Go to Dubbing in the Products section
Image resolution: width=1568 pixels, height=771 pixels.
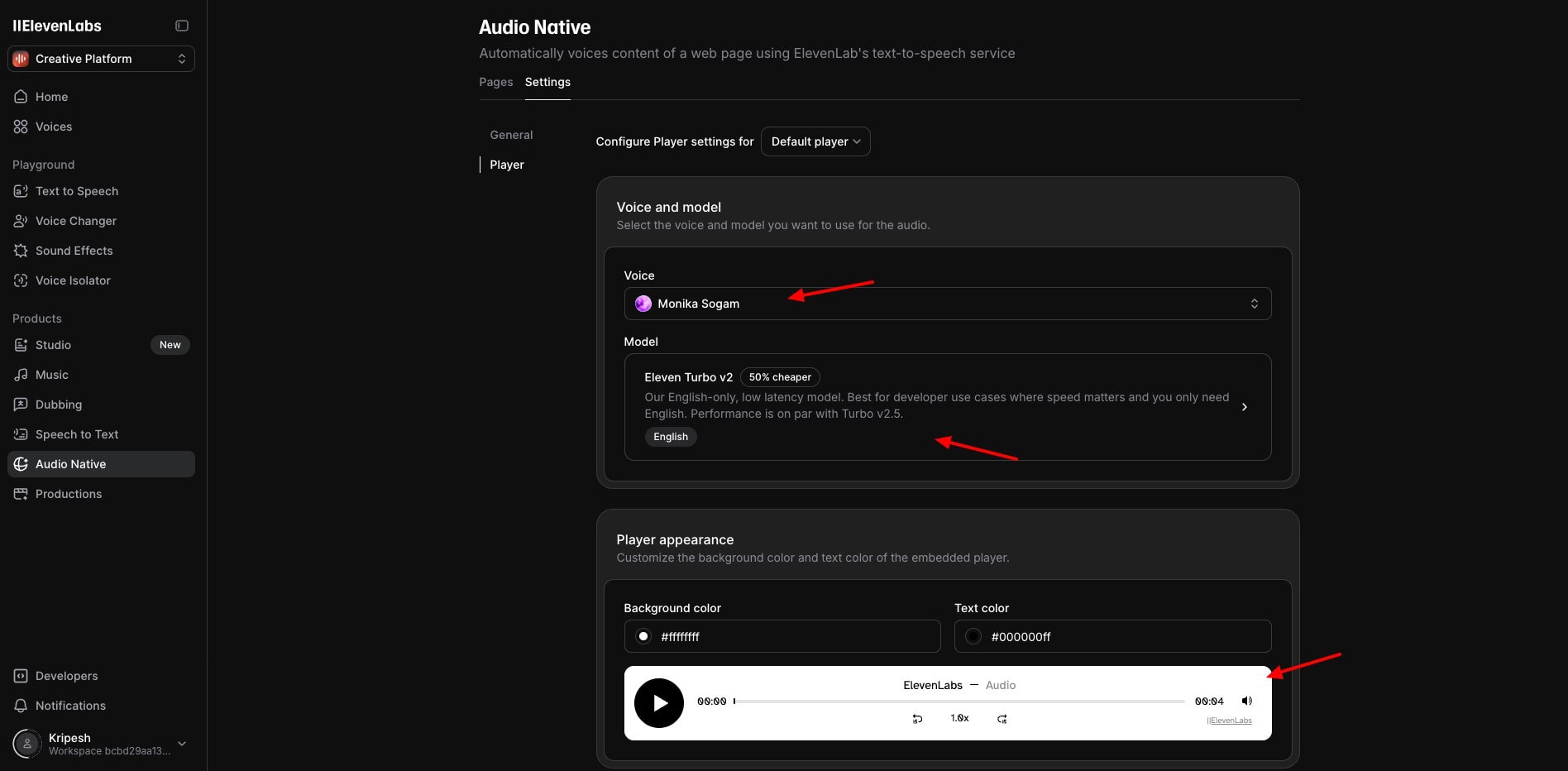[x=58, y=405]
